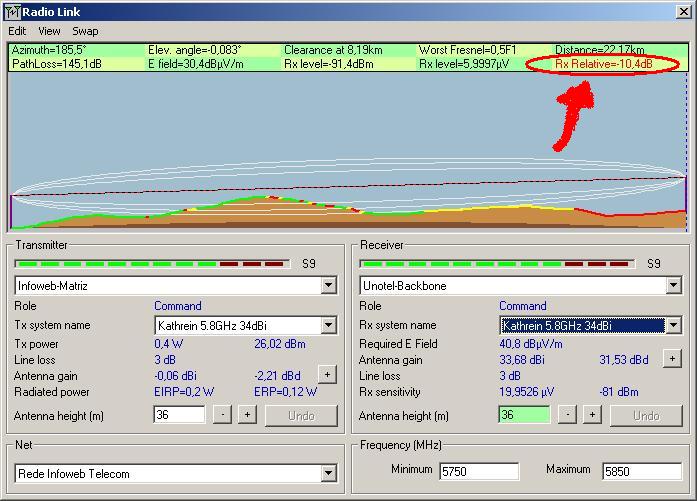Click the receiver antenna gain plus button
697x501 pixels.
coord(672,358)
